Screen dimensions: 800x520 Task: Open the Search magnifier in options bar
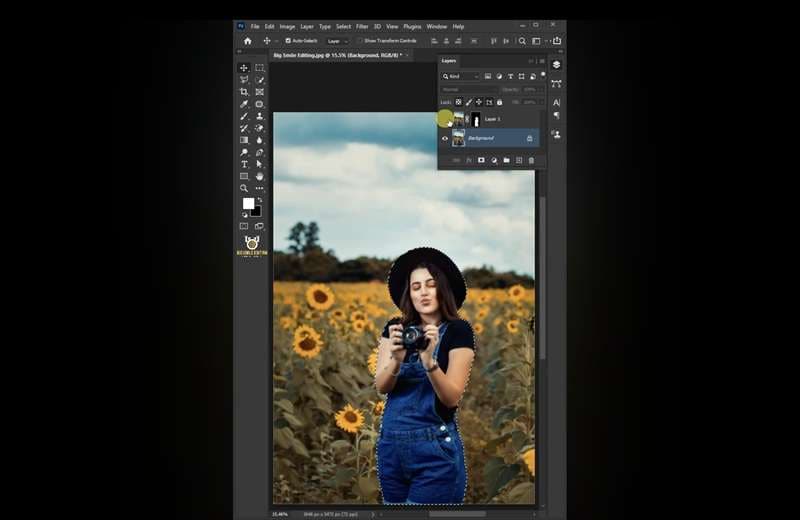pos(522,41)
